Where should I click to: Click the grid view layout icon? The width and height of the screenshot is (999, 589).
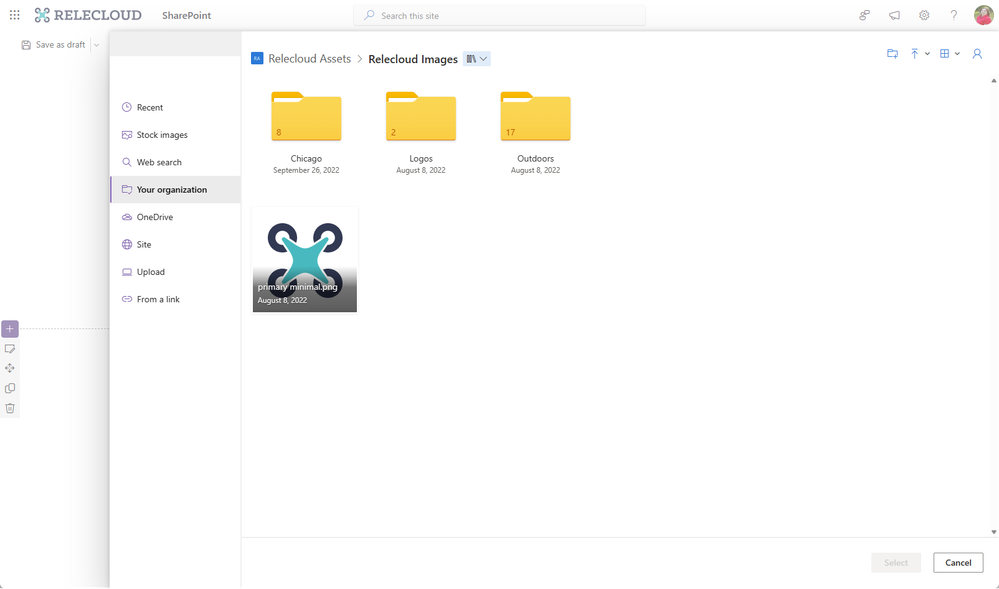click(944, 54)
